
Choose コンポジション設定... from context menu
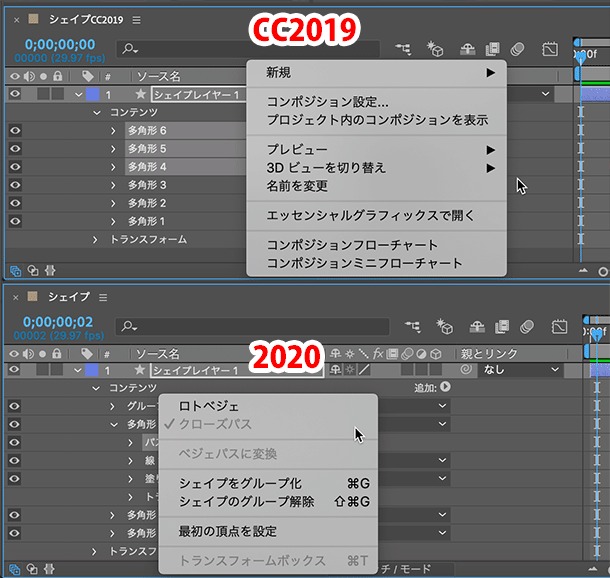pos(376,102)
